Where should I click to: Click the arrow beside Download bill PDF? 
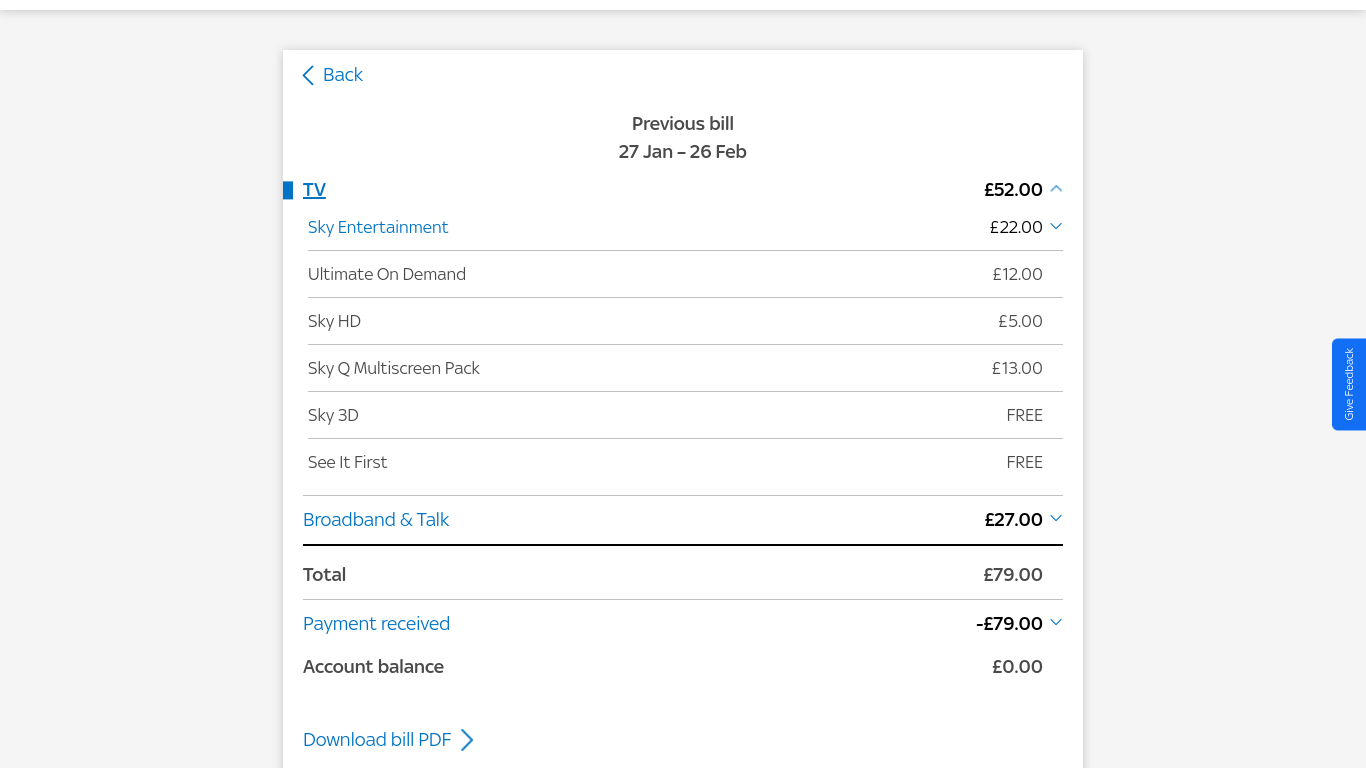pyautogui.click(x=467, y=740)
